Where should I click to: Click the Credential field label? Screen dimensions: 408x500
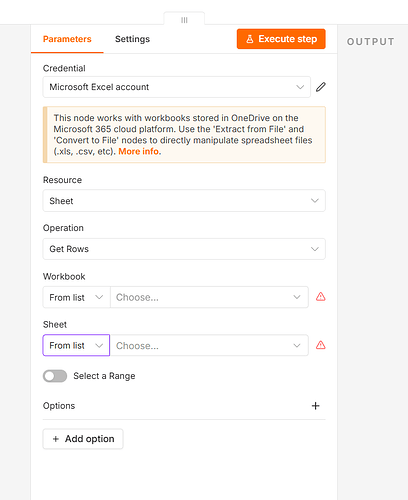click(x=64, y=68)
